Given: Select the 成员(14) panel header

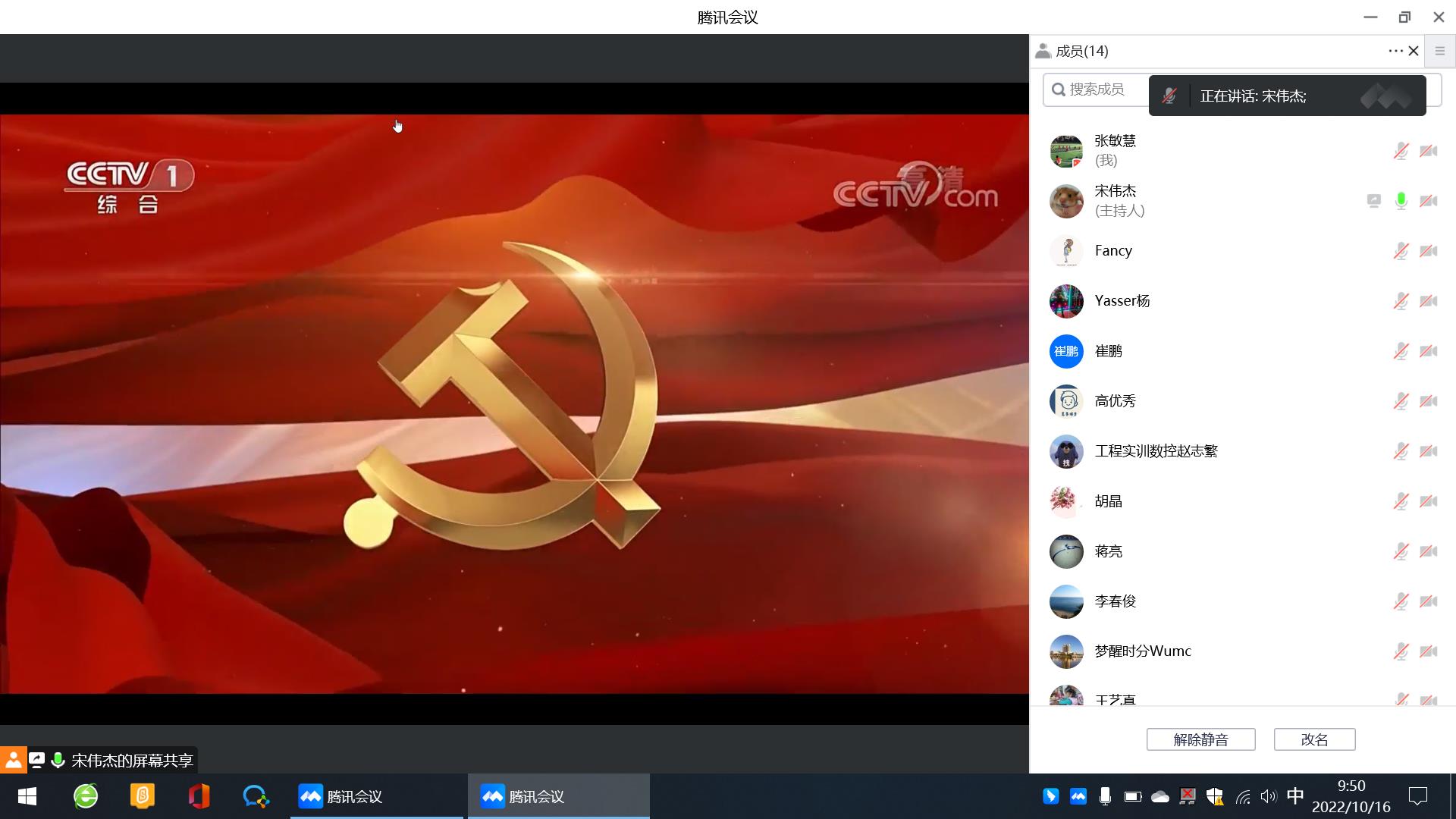Looking at the screenshot, I should coord(1081,51).
